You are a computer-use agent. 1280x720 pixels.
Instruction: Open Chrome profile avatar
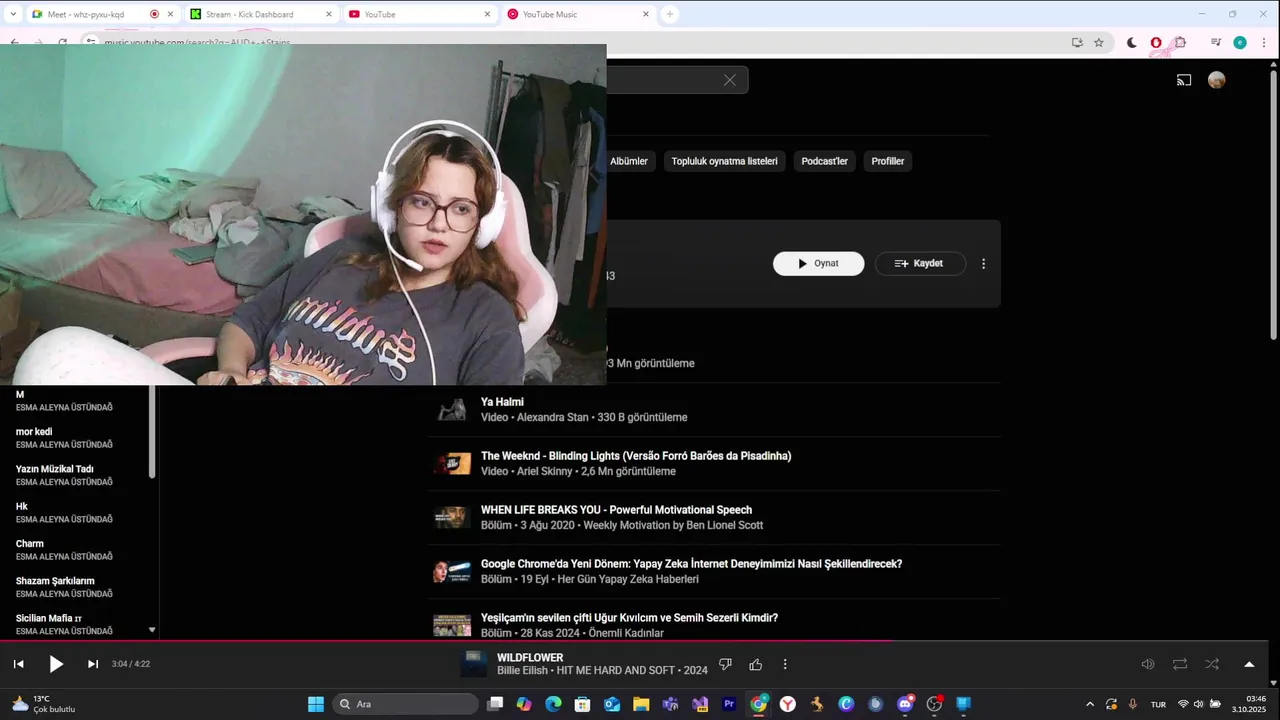(x=1240, y=43)
